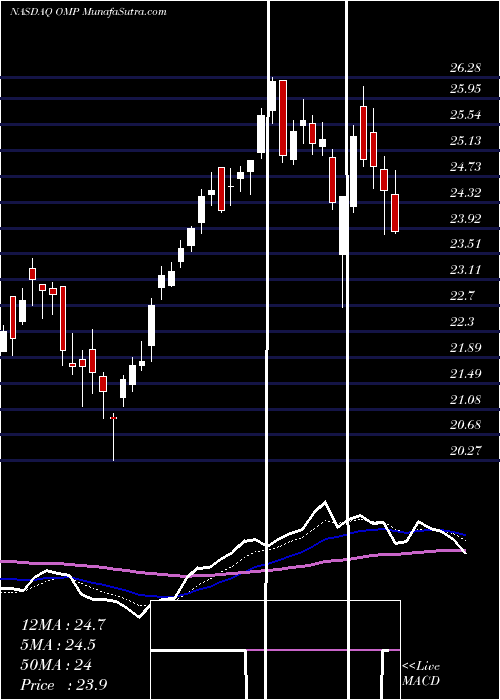Click the <<Live MACD label
The height and width of the screenshot is (700, 500).
click(421, 674)
